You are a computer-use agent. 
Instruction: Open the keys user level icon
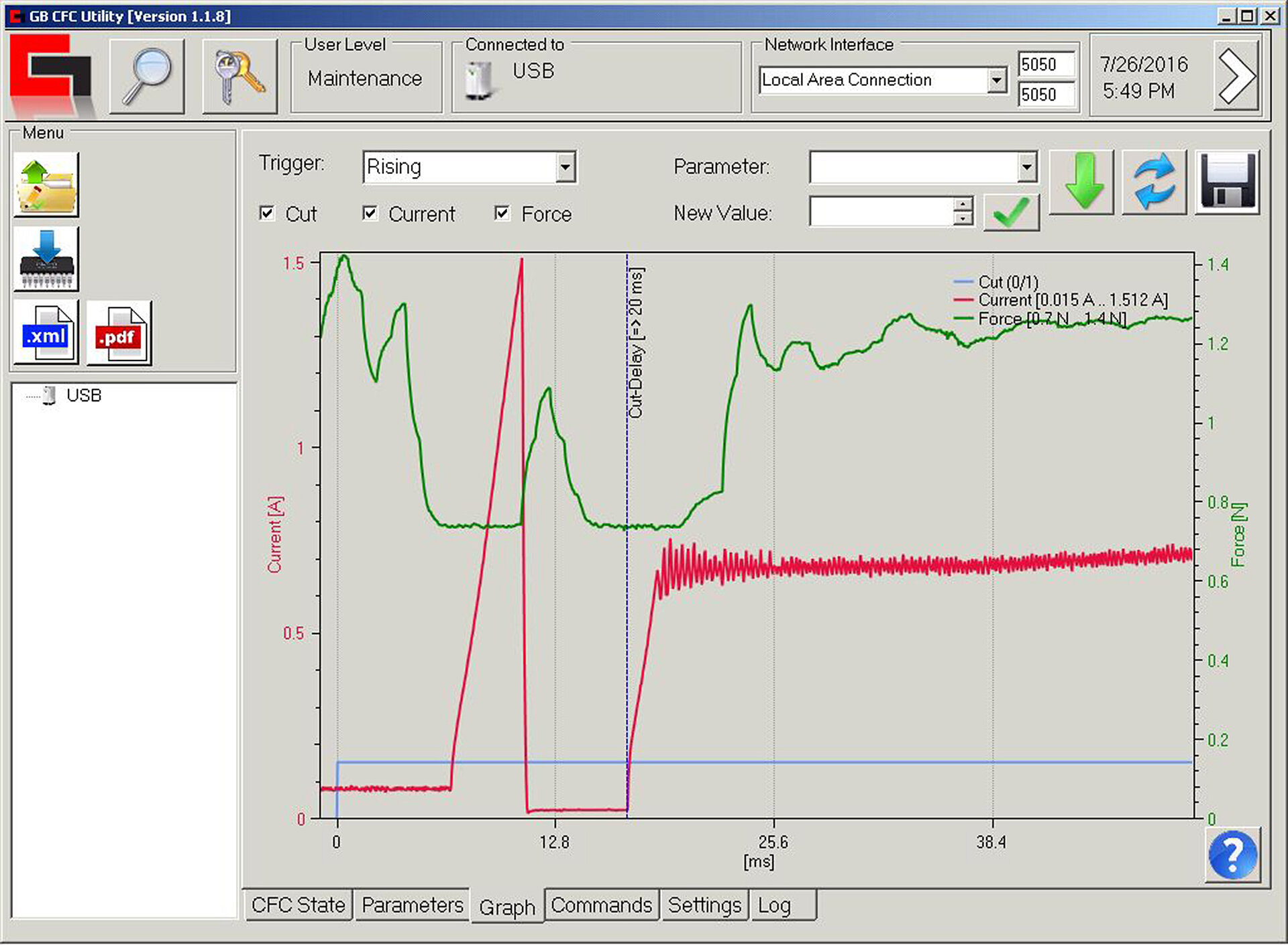click(x=239, y=77)
